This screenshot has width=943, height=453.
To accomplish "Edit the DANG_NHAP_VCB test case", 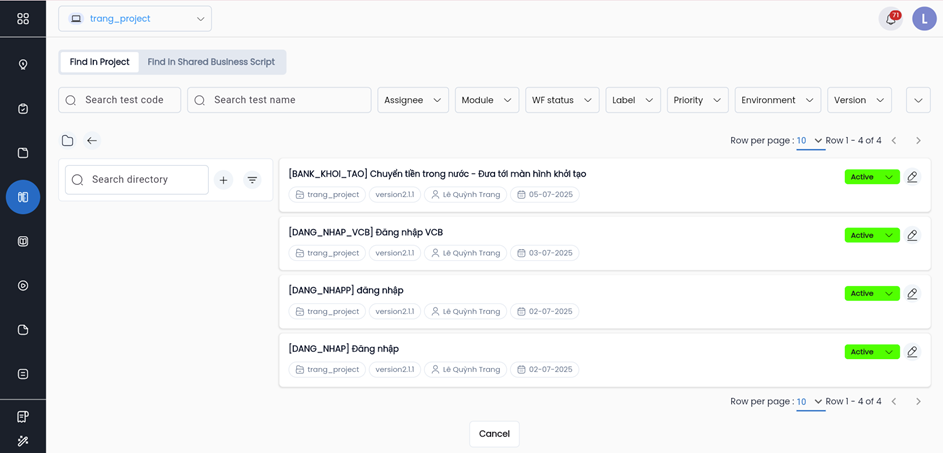I will pos(912,235).
